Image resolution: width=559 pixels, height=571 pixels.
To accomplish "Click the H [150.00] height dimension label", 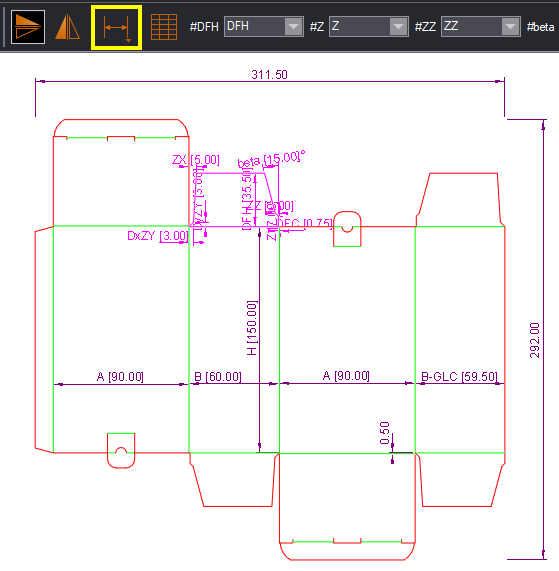I will coord(252,328).
